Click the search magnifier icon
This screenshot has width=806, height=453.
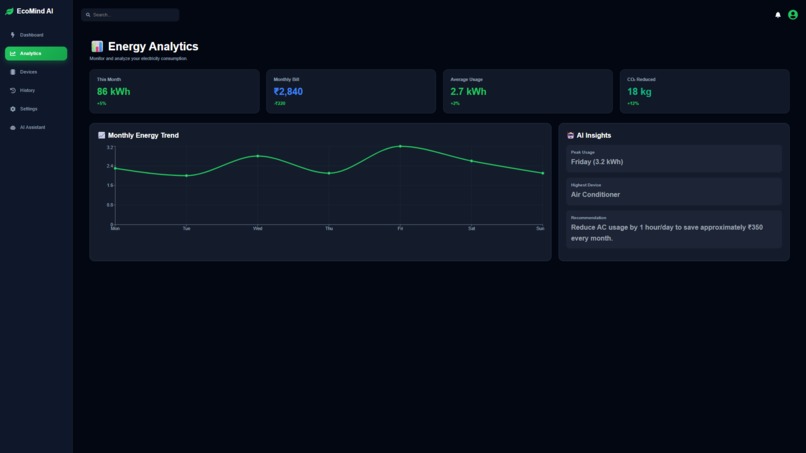(88, 15)
